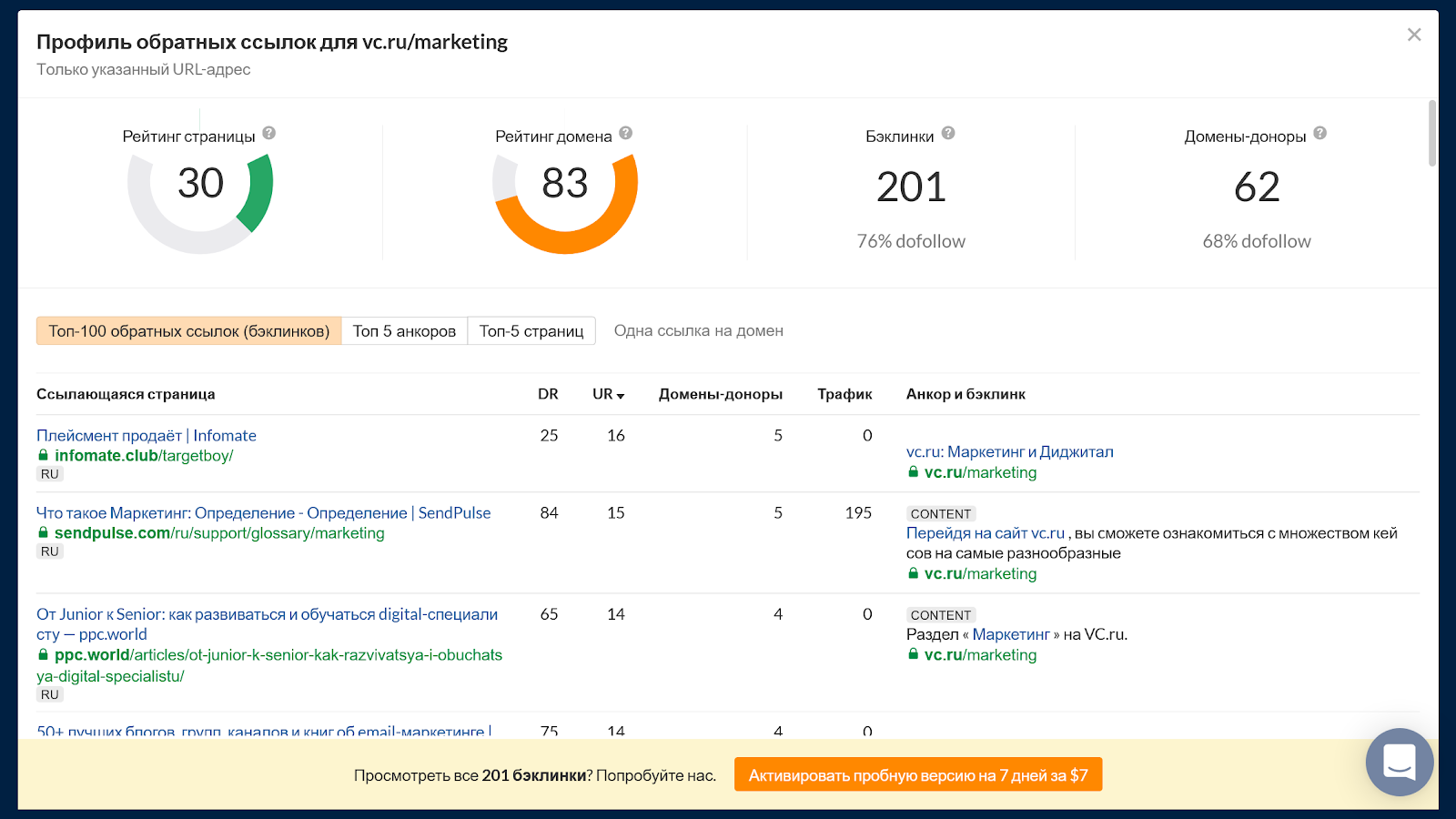Click the 76% dofollow text
Screen dimensions: 1456x819
pos(911,241)
